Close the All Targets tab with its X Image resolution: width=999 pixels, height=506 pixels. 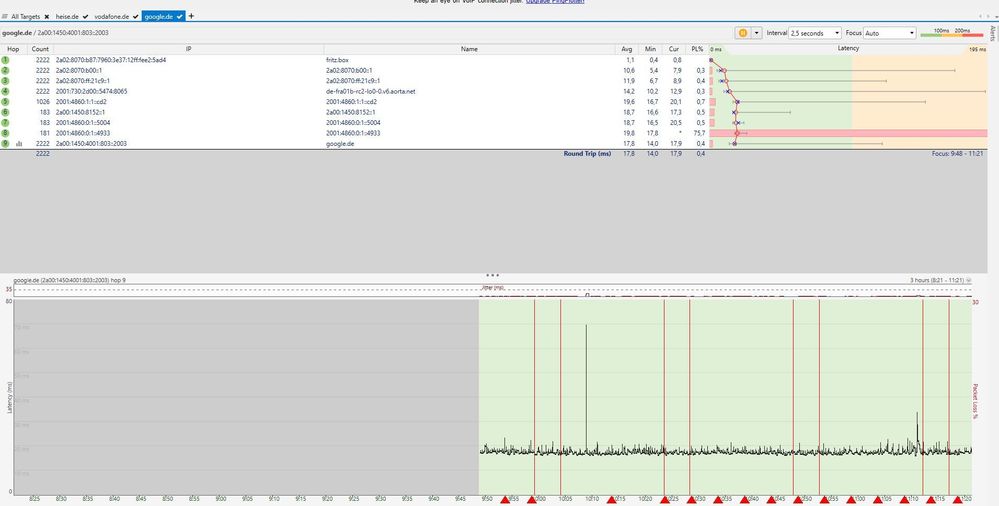[47, 17]
